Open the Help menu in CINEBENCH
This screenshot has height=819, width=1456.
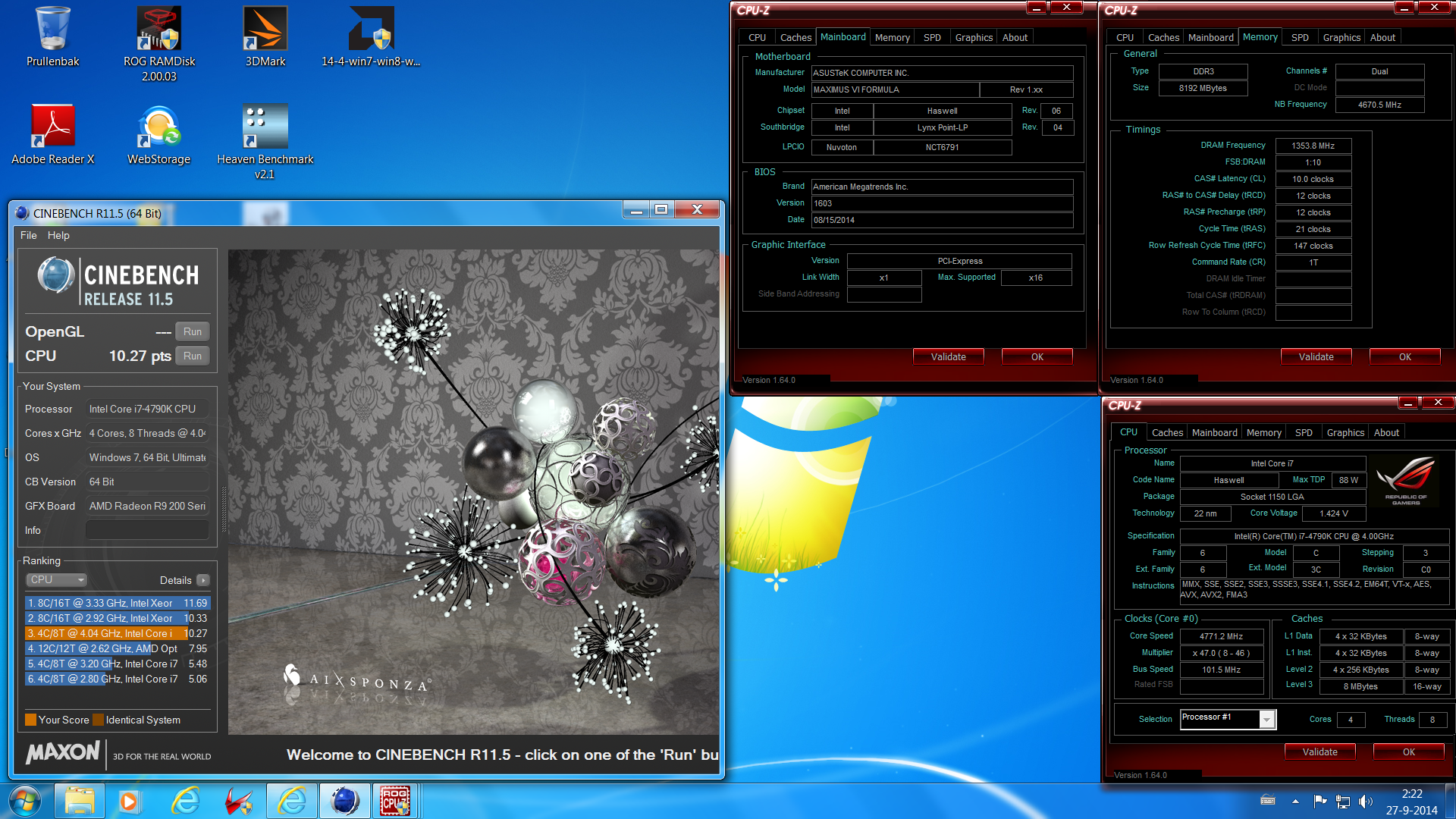click(x=58, y=235)
